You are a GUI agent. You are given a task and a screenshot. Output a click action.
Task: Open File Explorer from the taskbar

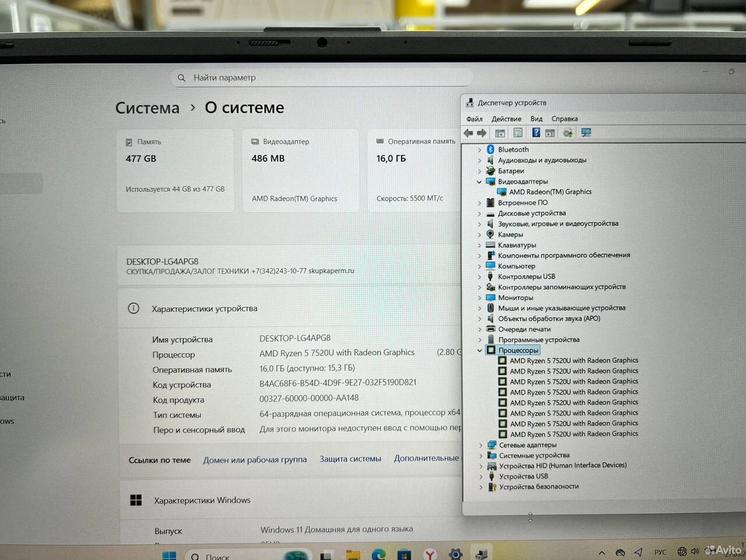(353, 555)
